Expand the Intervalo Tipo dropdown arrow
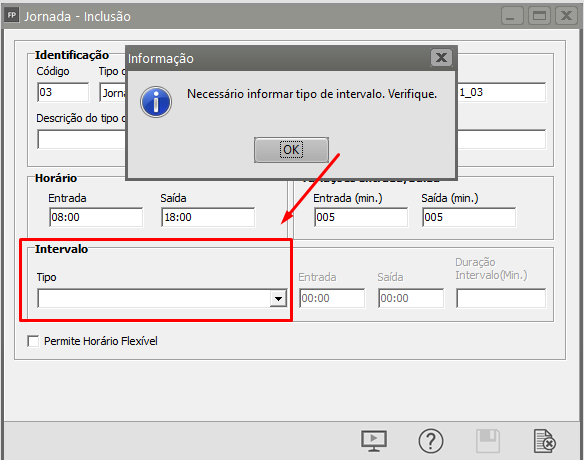The height and width of the screenshot is (460, 584). [278, 299]
